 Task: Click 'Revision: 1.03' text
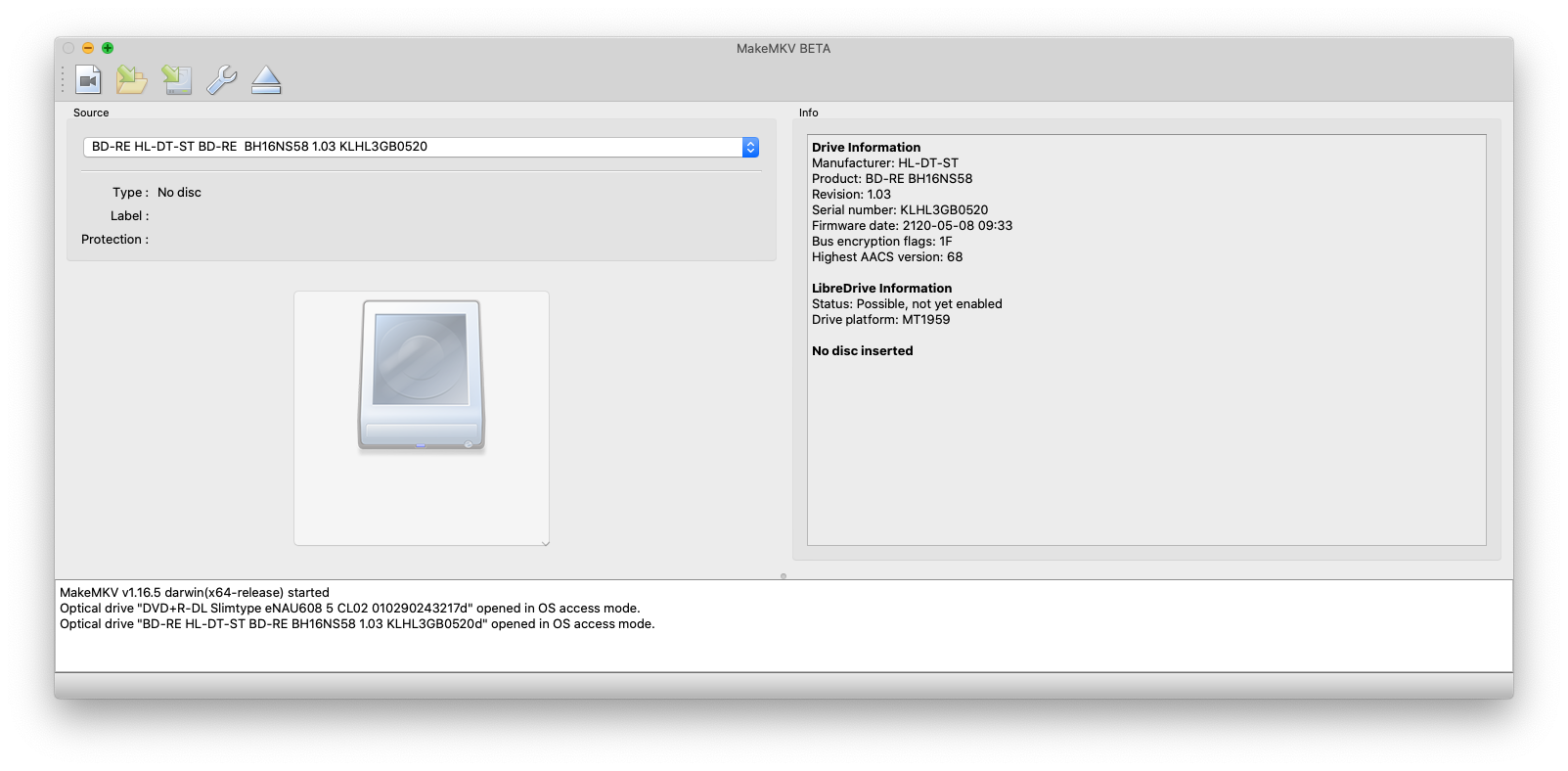851,195
